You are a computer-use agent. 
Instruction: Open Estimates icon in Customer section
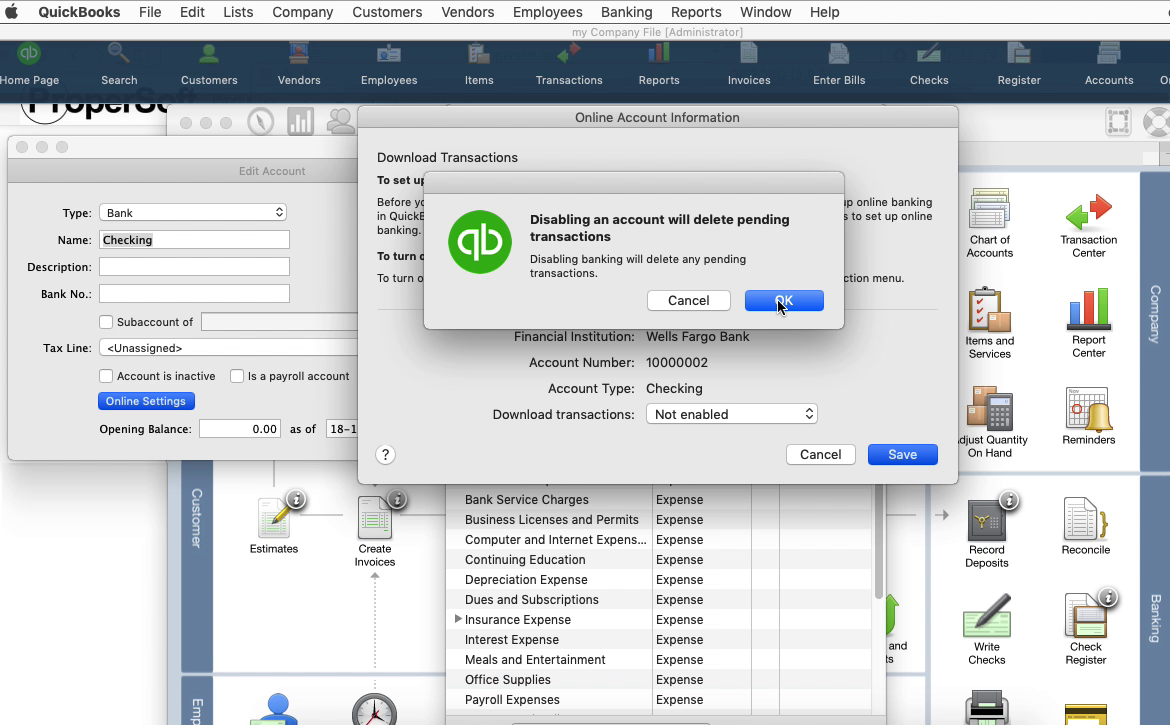click(x=274, y=526)
